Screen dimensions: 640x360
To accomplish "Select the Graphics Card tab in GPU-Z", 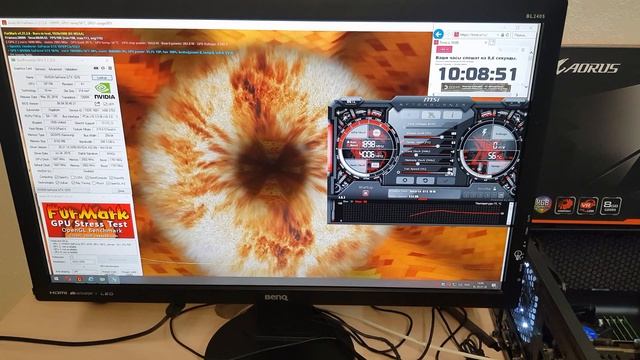I will coord(22,69).
